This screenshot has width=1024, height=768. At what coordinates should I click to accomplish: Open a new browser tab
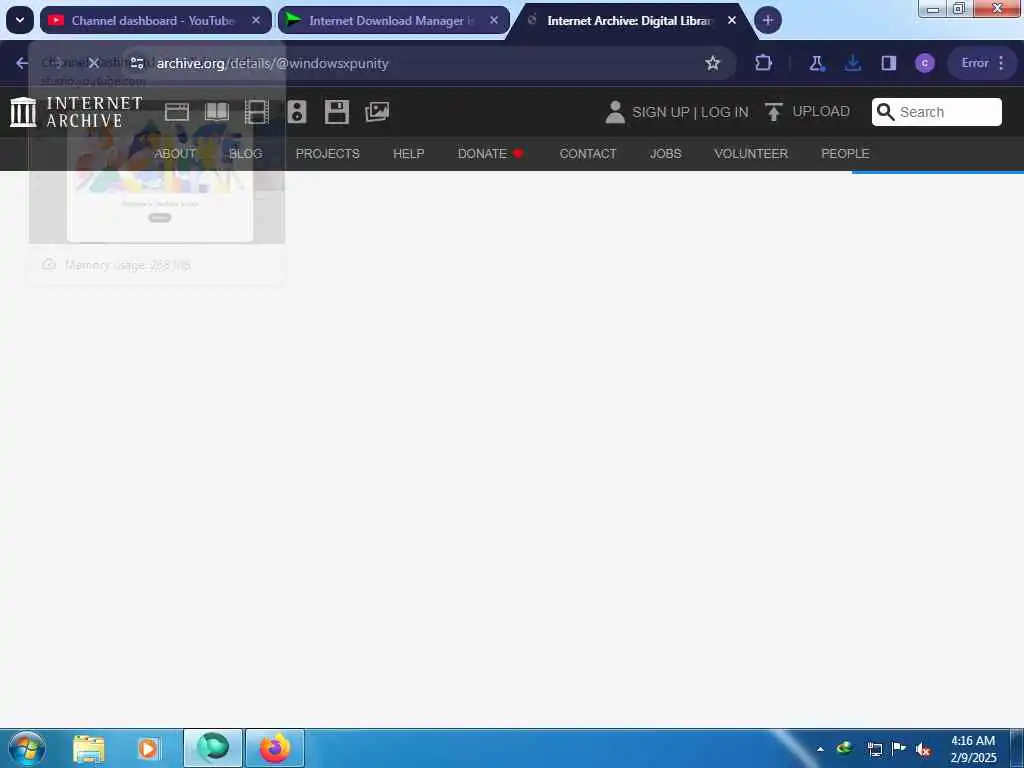(x=767, y=20)
